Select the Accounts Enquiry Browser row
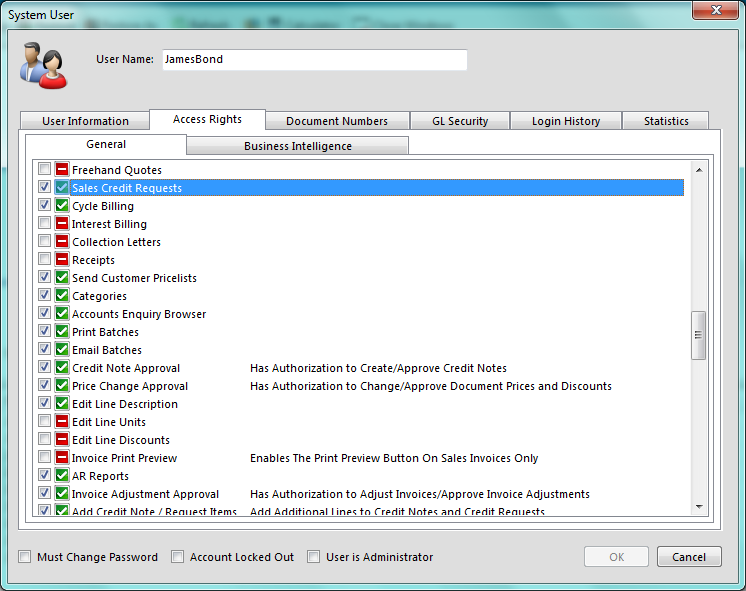Viewport: 746px width, 591px height. tap(139, 314)
